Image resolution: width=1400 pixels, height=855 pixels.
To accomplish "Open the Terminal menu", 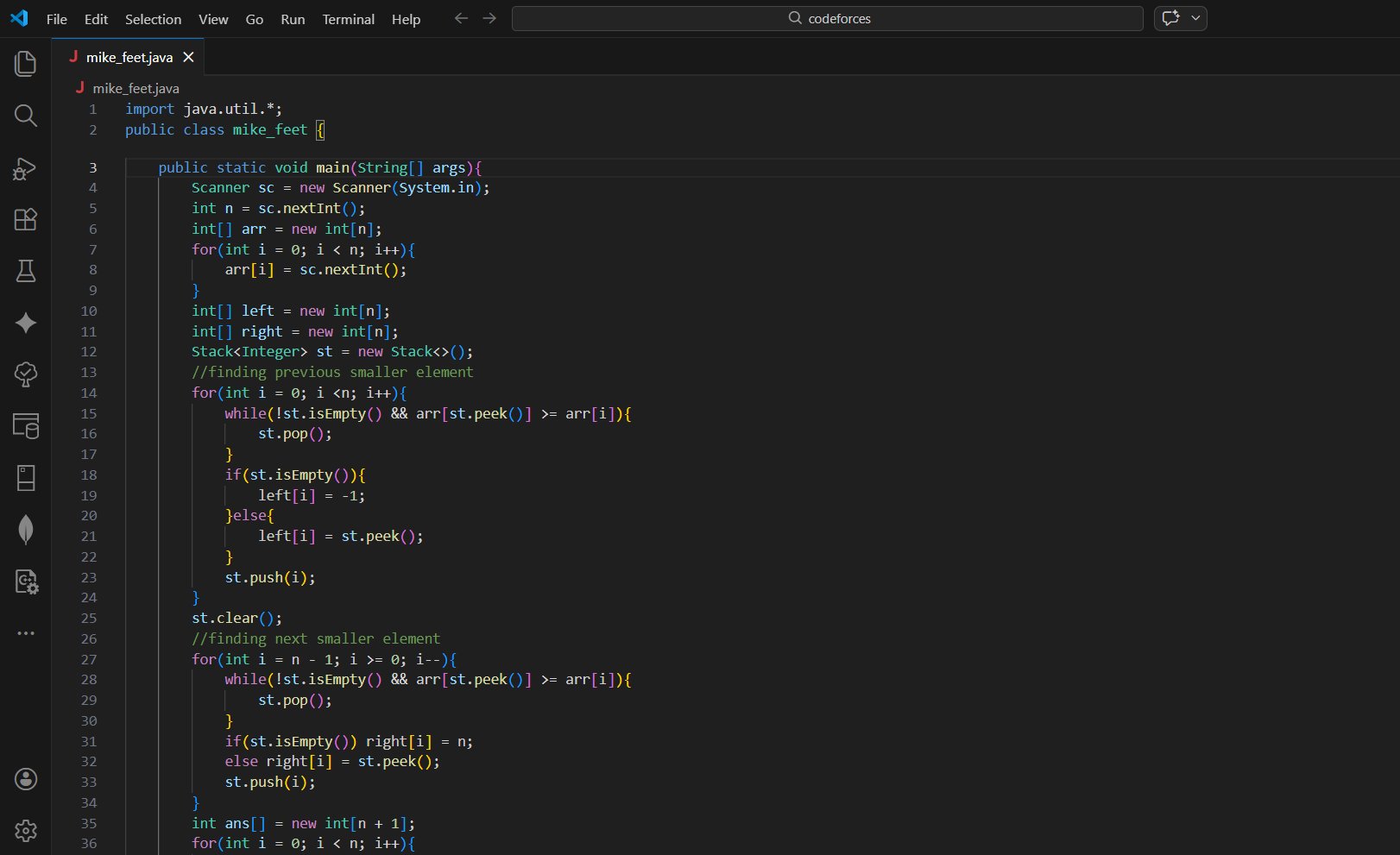I will [348, 19].
